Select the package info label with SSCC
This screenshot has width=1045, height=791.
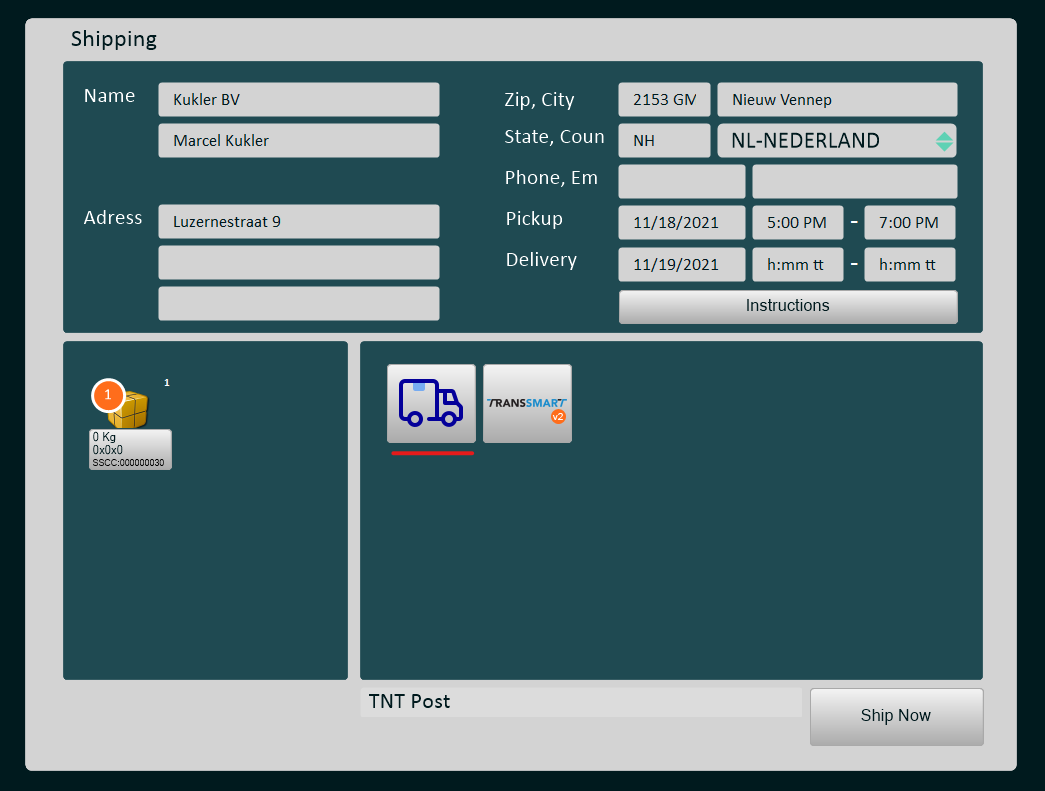click(x=130, y=450)
